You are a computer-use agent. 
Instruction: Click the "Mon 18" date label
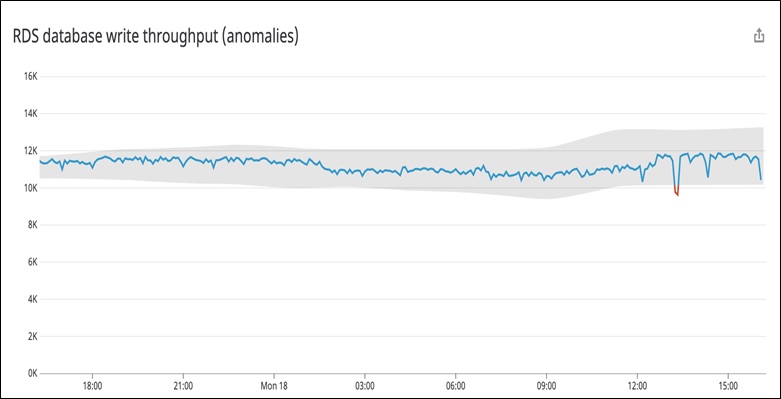pyautogui.click(x=274, y=386)
